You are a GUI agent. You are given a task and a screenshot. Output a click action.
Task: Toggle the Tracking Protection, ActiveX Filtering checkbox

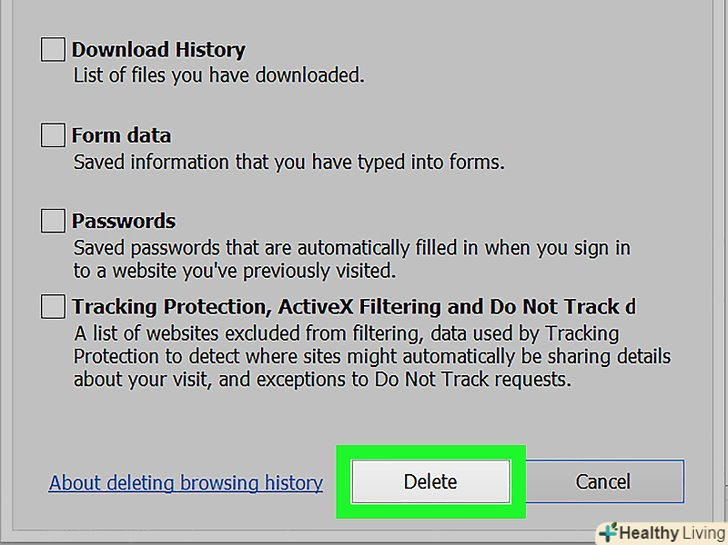point(53,306)
